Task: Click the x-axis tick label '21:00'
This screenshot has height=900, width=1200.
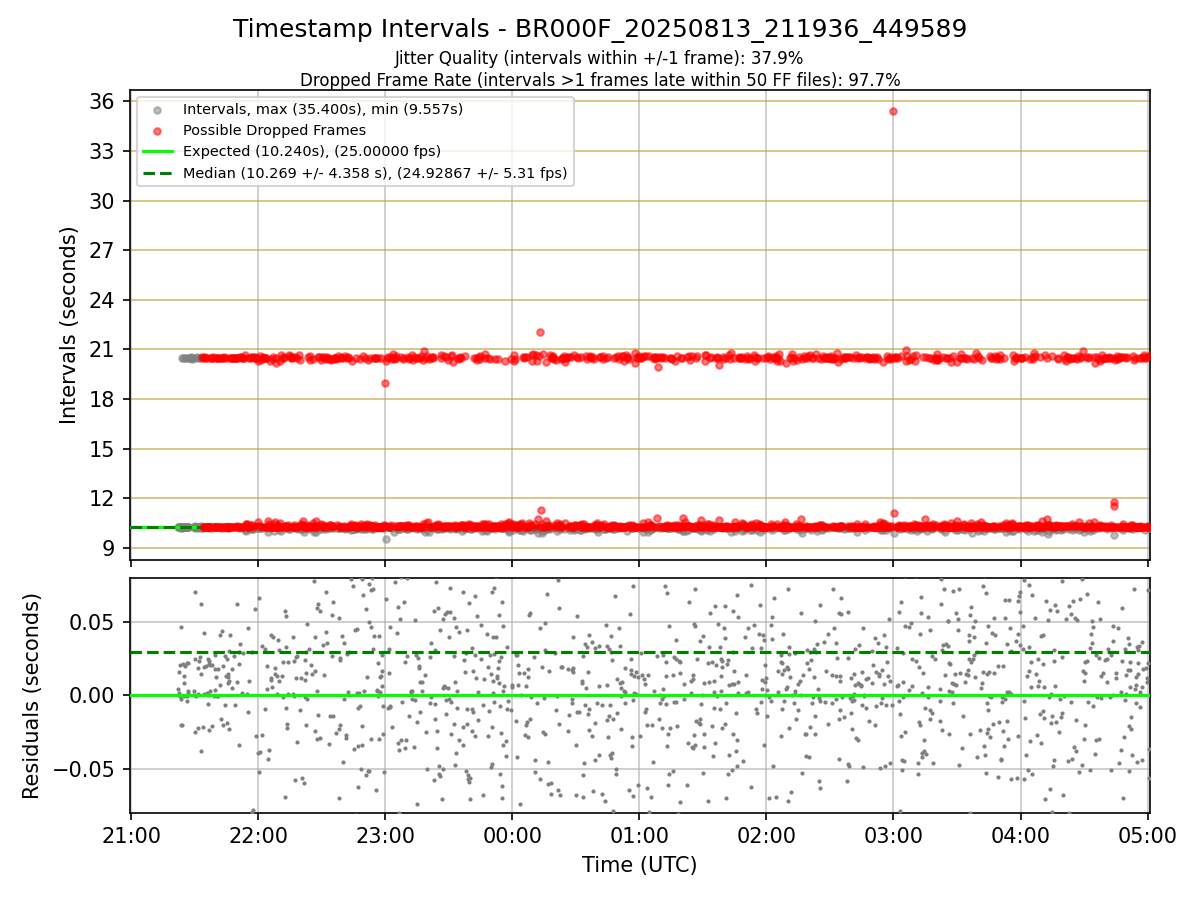Action: (x=131, y=837)
